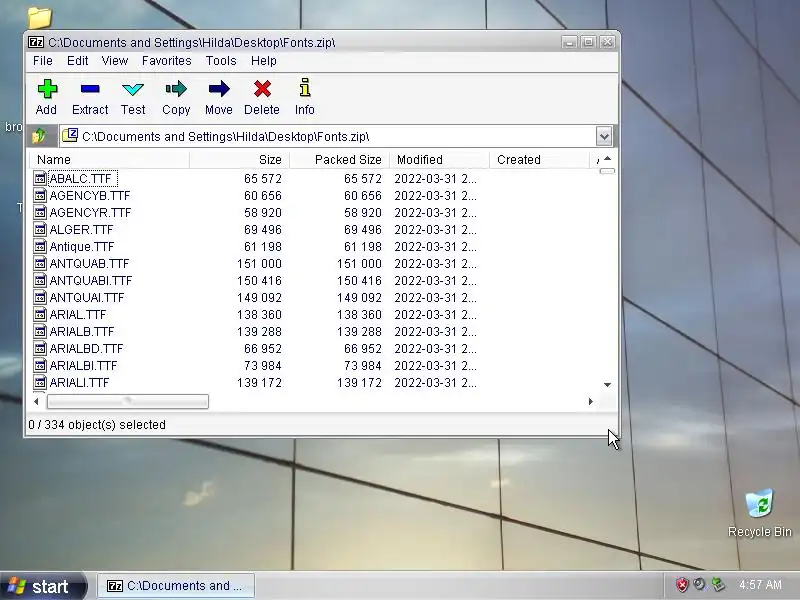Open the Info toolbar icon
800x600 pixels.
(305, 88)
